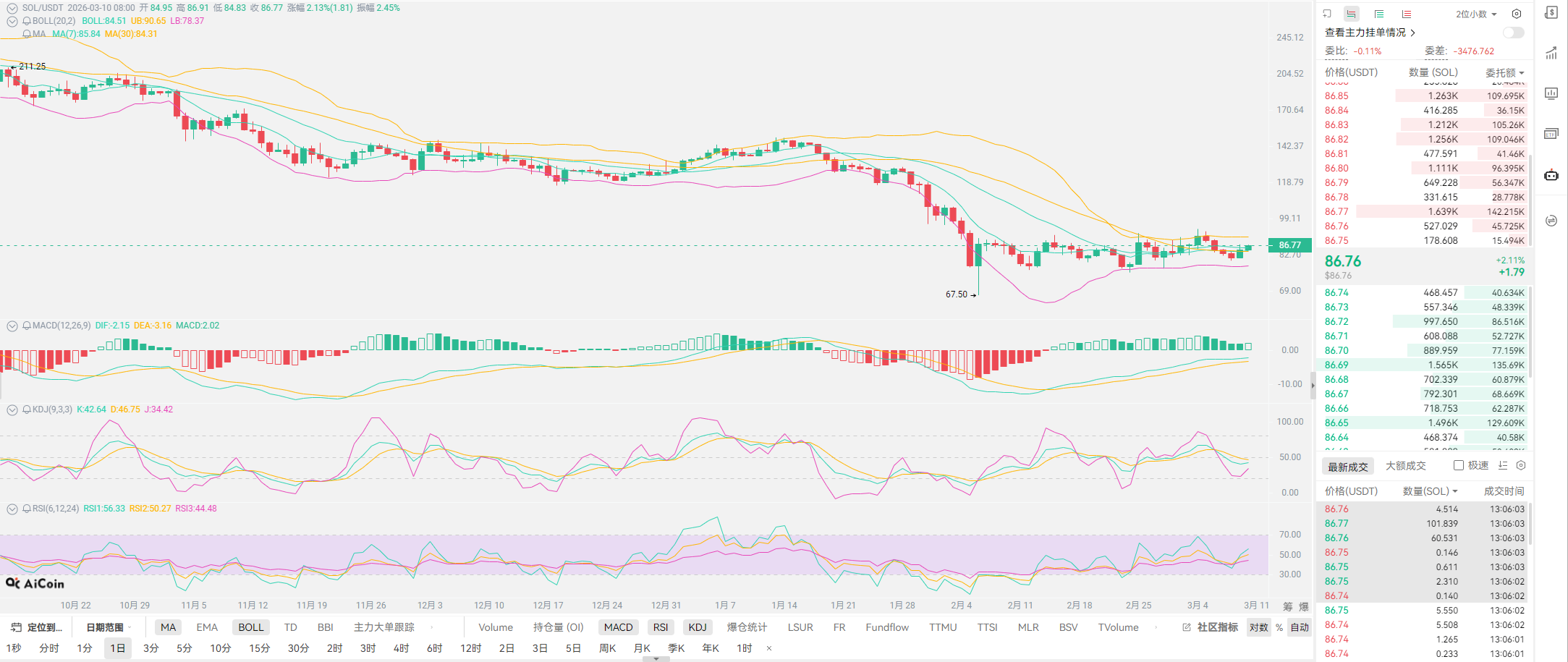Open the dollar document icon in sidebar

[x=1551, y=13]
